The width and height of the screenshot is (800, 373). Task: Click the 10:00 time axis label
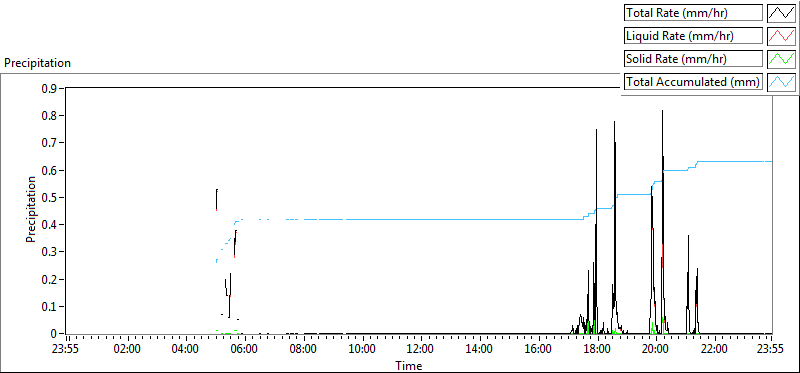coord(362,350)
